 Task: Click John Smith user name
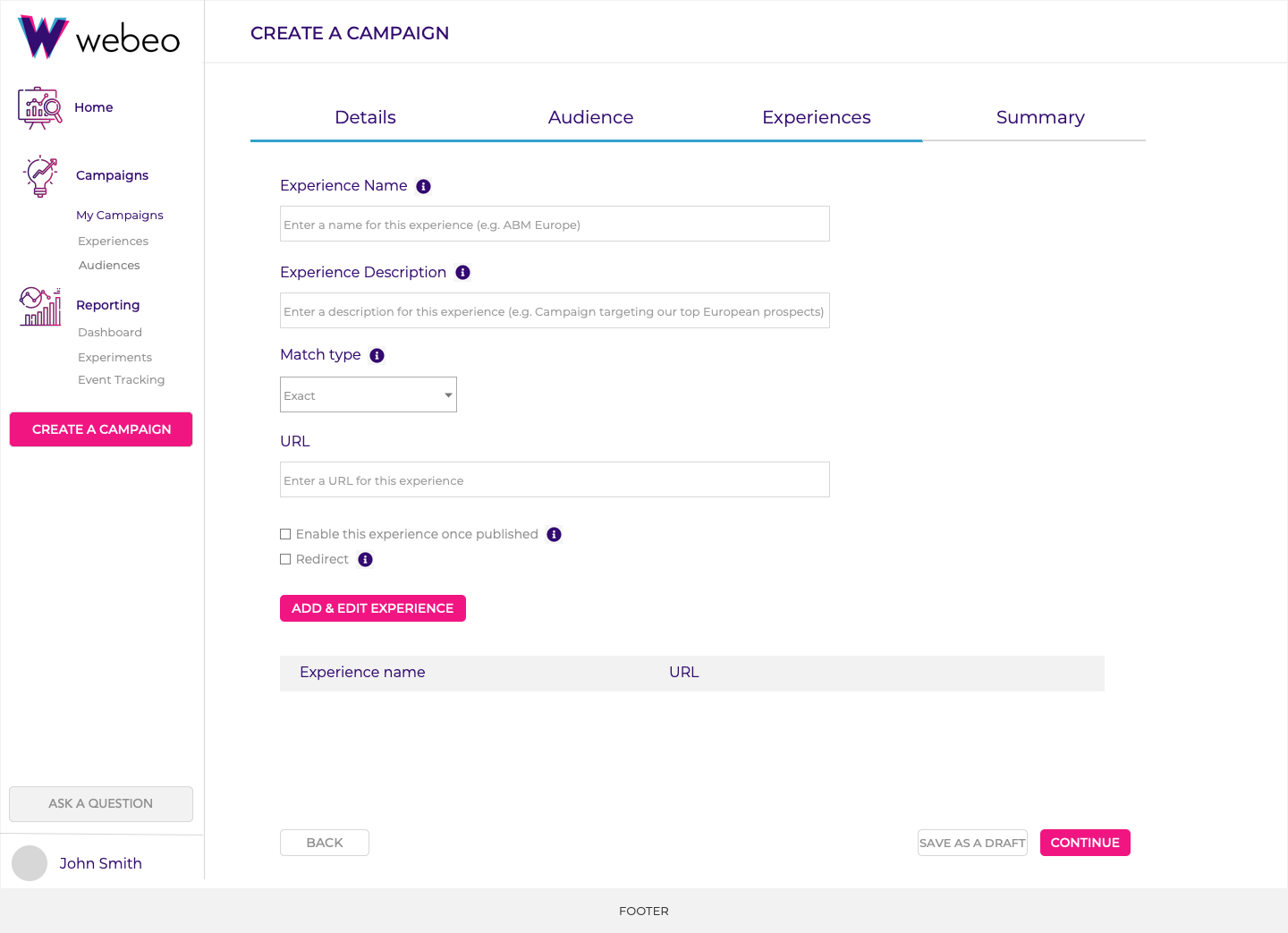pos(101,863)
